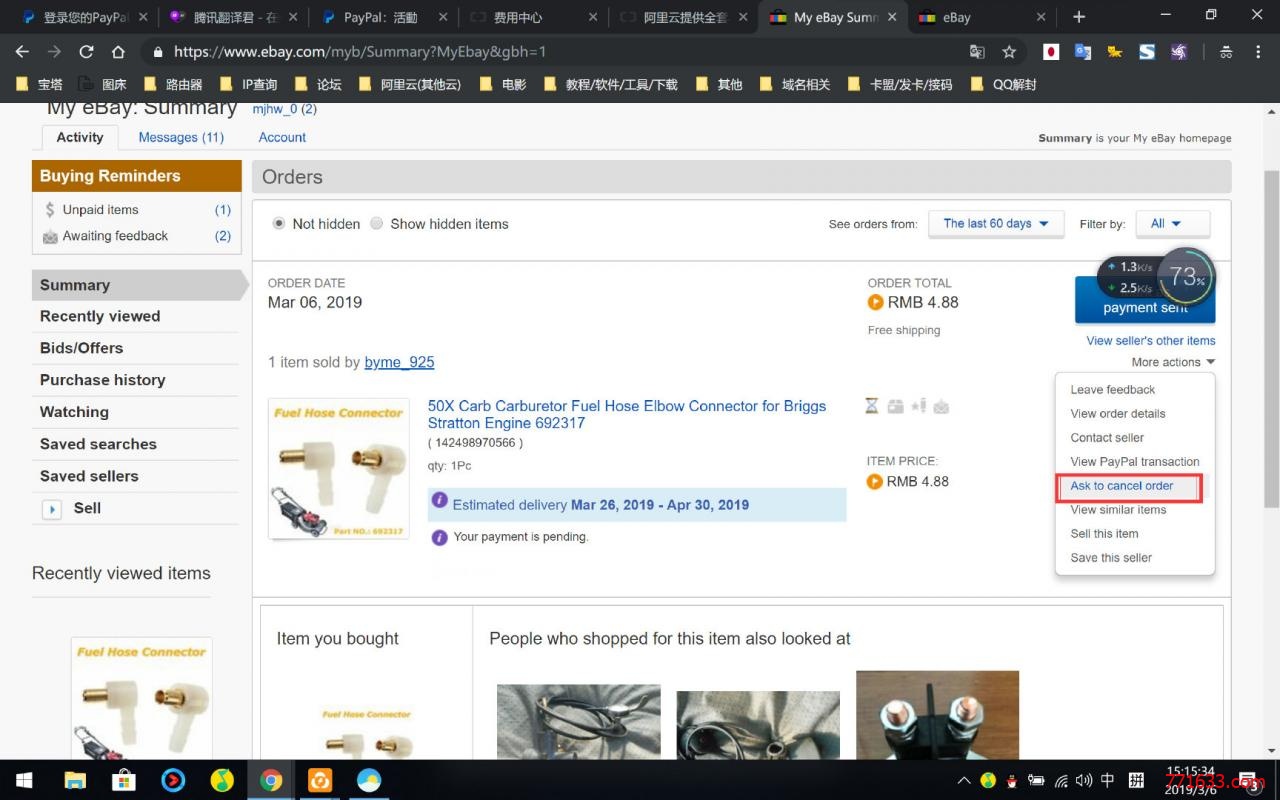1280x800 pixels.
Task: Open Chrome menu with three dots
Action: coord(1258,52)
